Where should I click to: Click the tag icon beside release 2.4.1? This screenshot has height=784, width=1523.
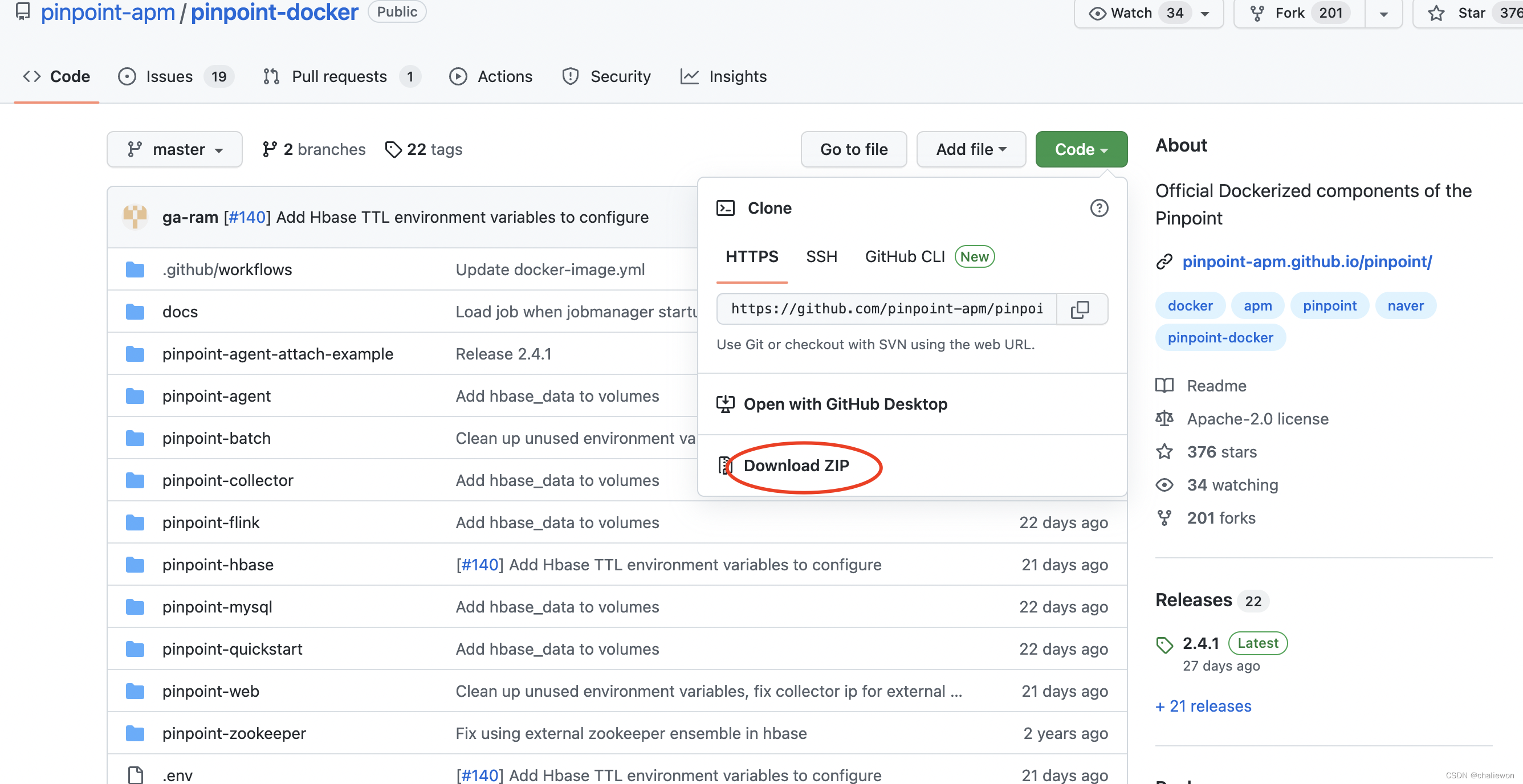coord(1164,644)
